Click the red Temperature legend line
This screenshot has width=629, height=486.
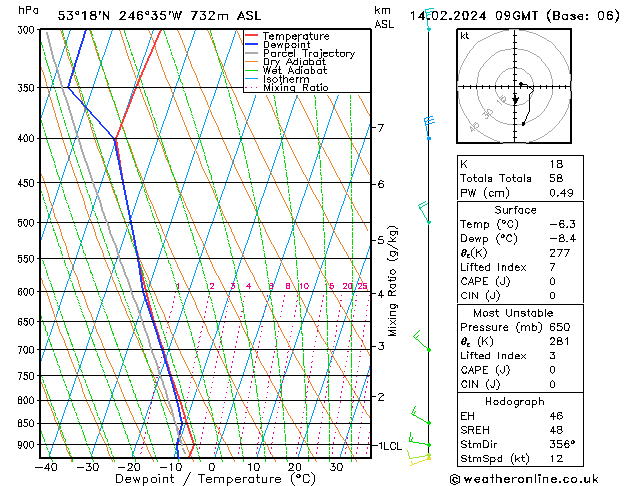pos(251,36)
